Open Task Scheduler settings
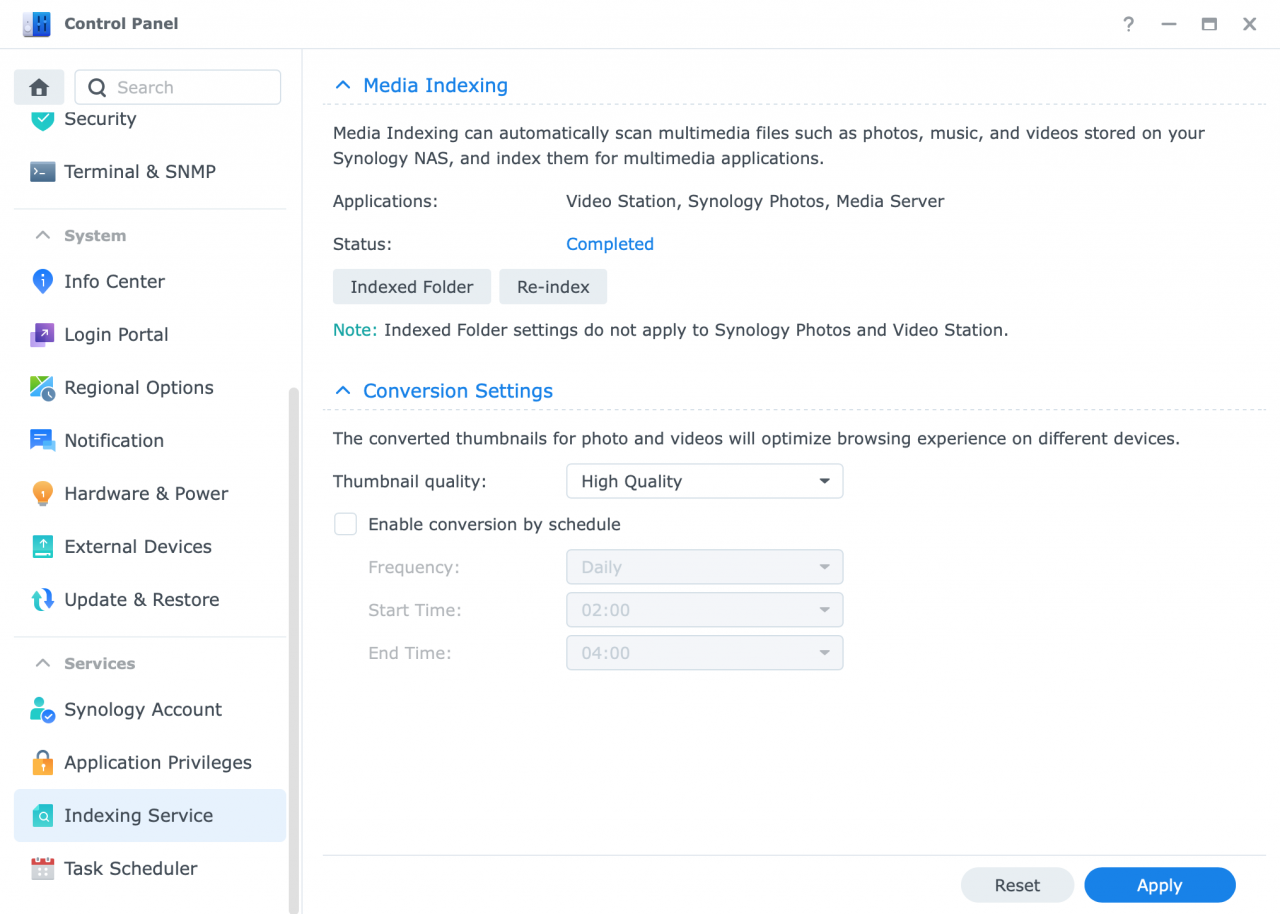 pos(131,868)
